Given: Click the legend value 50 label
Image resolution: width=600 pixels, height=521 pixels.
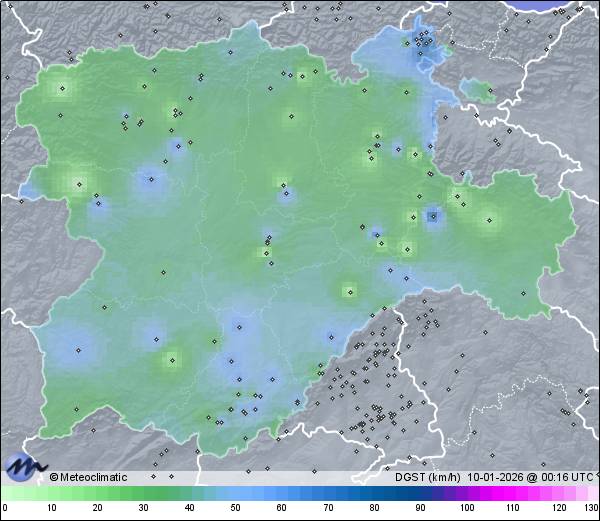Looking at the screenshot, I should coord(235,509).
